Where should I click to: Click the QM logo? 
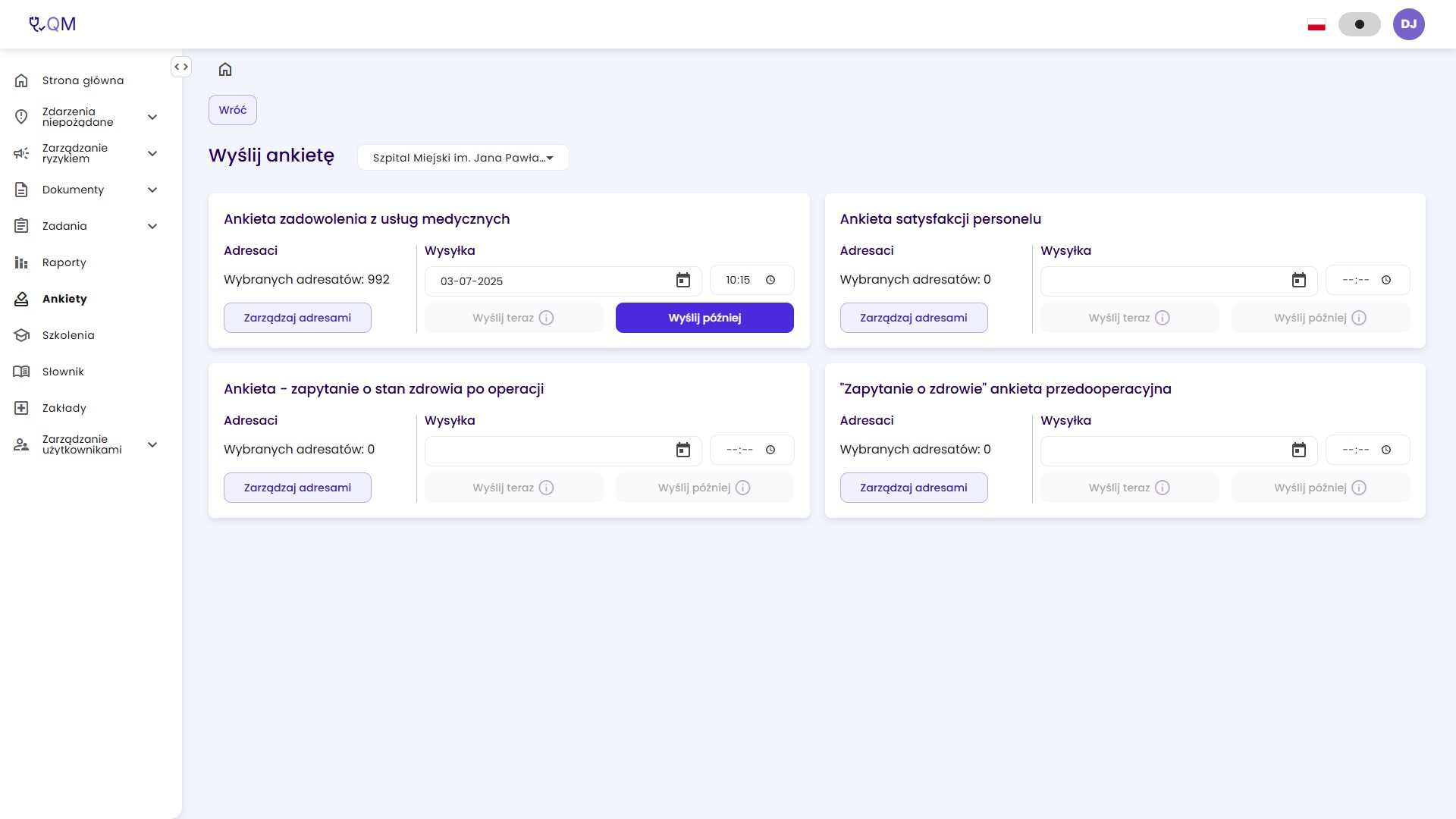coord(52,24)
